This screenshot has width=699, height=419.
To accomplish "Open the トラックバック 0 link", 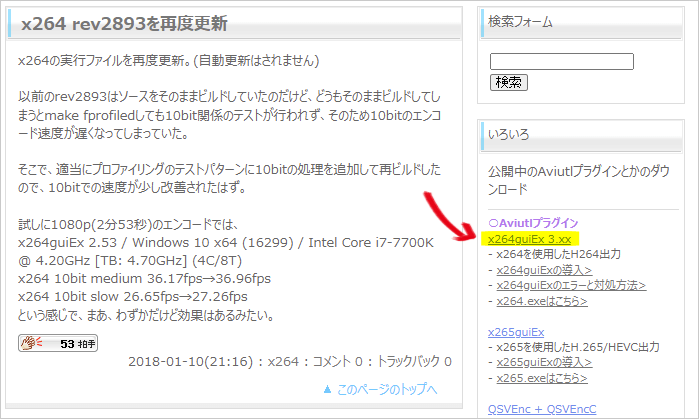I will 414,361.
